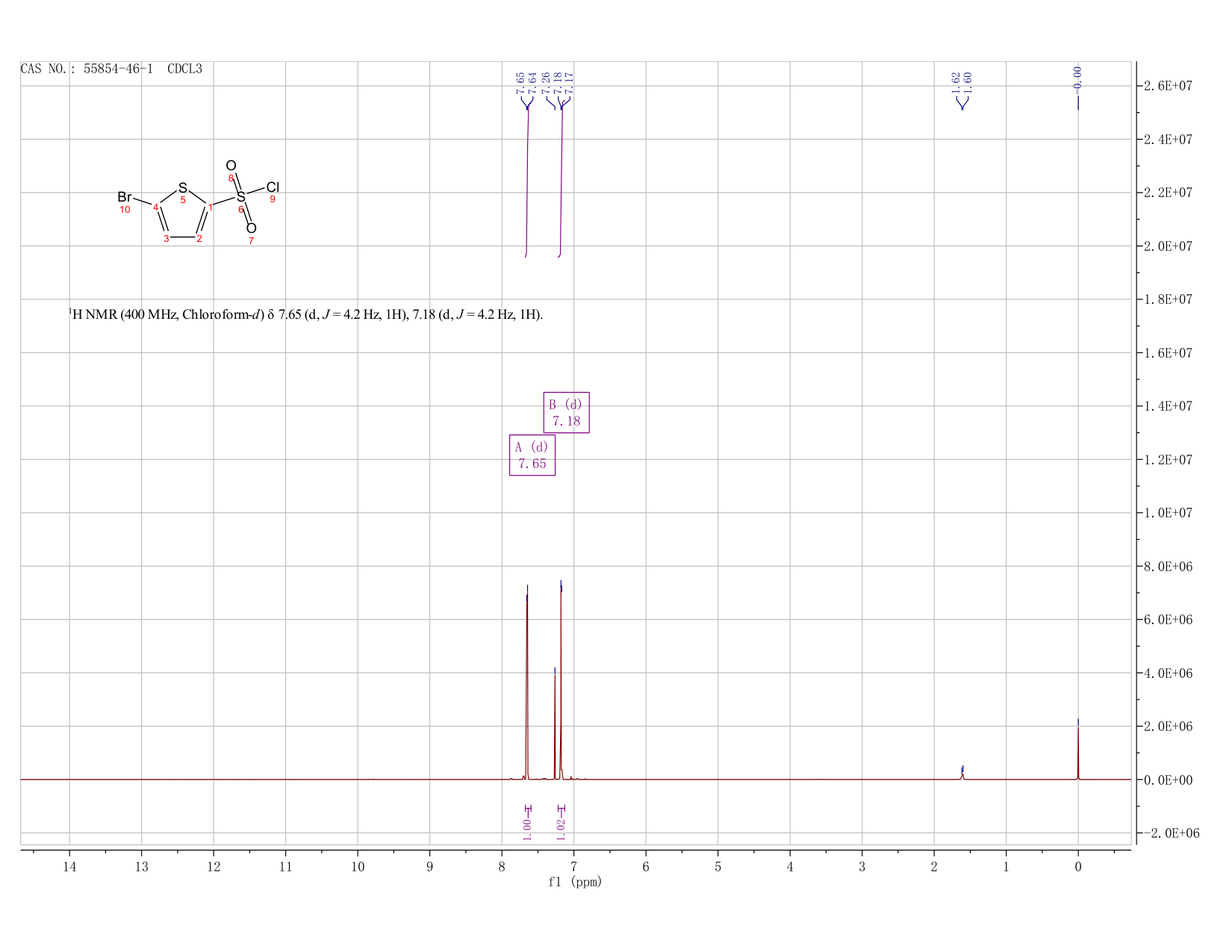This screenshot has height=952, width=1232.
Task: Click the 14 ppm tick label
Action: [69, 866]
